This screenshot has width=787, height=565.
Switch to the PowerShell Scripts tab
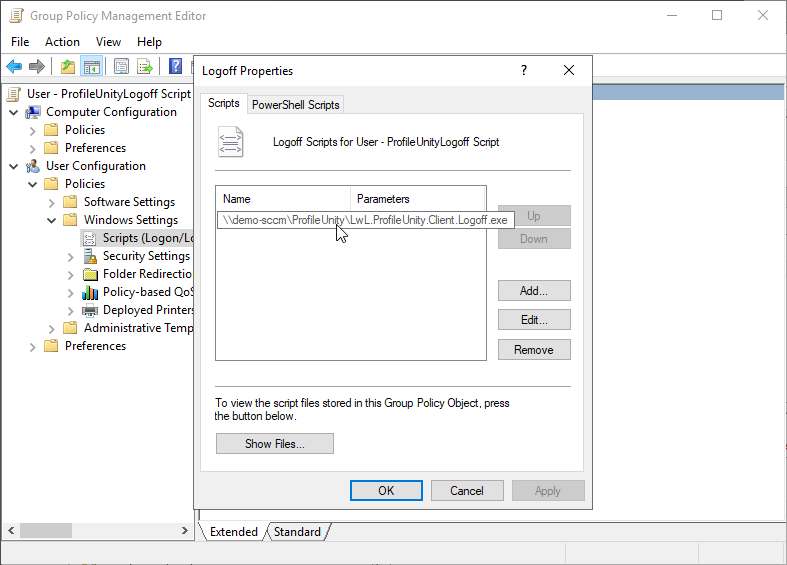tap(296, 105)
